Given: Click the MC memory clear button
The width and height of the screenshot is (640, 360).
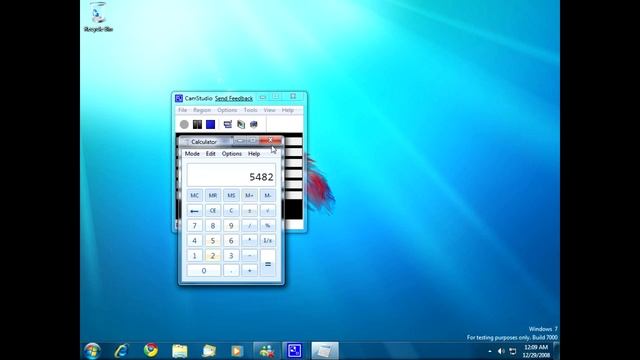Looking at the screenshot, I should [194, 196].
